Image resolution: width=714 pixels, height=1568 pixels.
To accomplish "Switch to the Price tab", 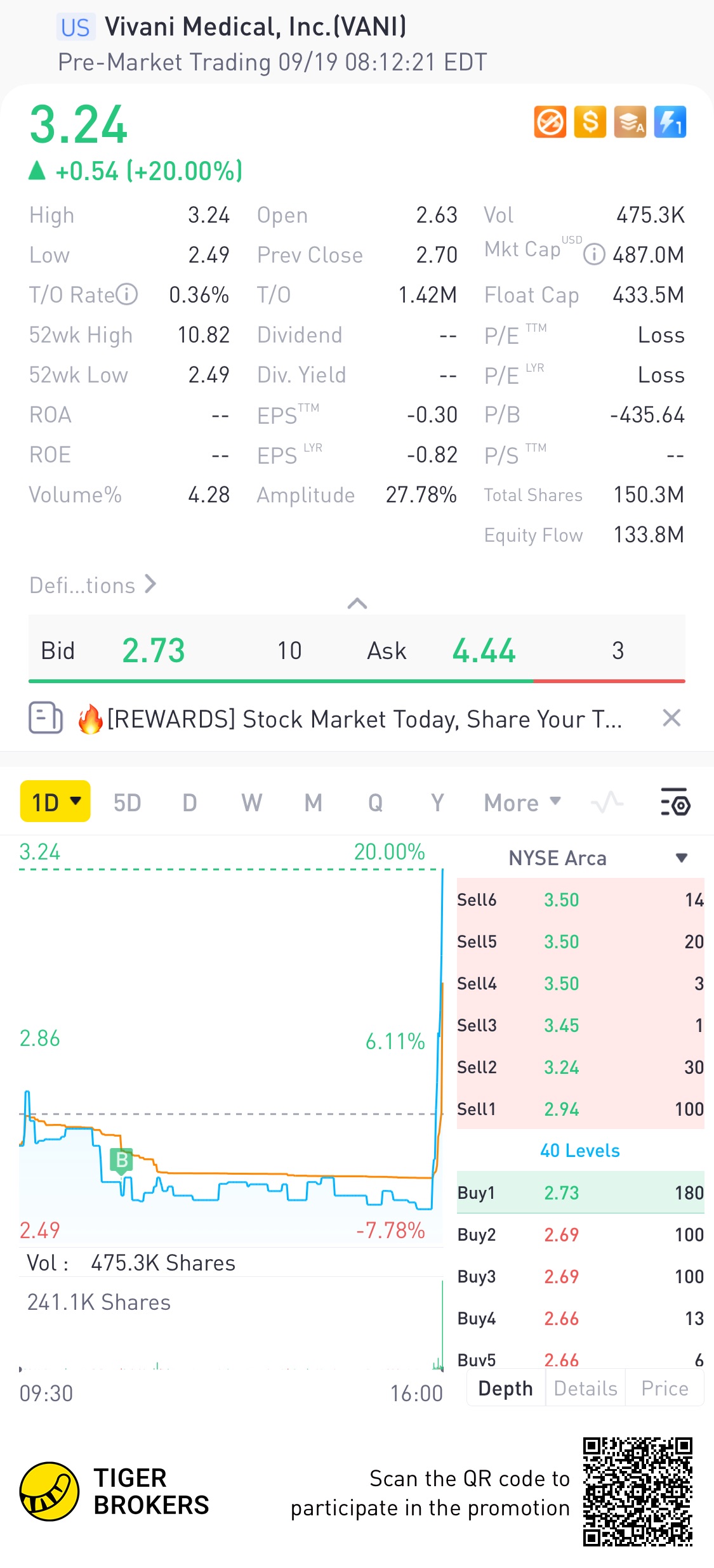I will pyautogui.click(x=664, y=1388).
